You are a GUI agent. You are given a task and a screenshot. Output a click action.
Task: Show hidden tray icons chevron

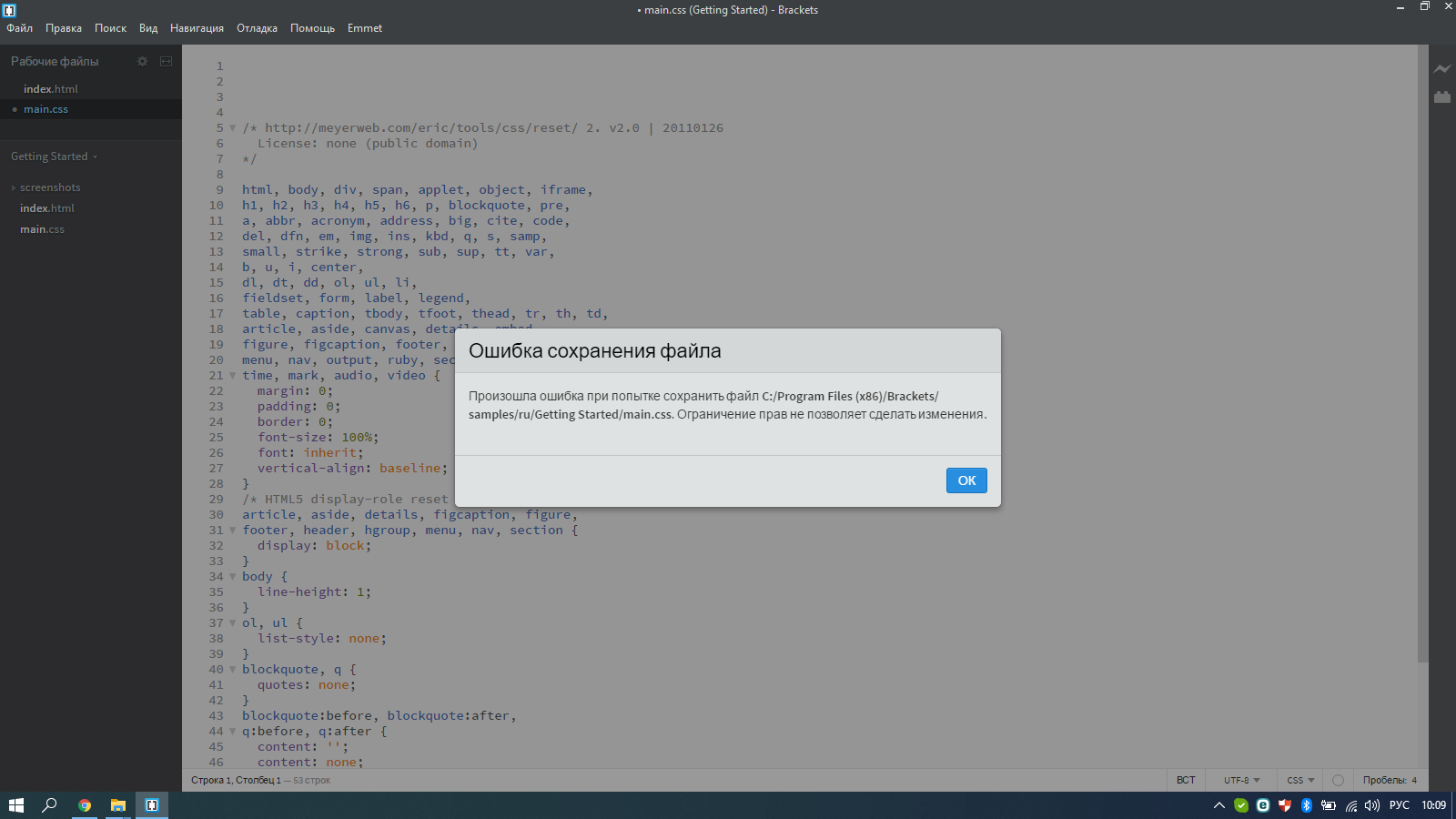pyautogui.click(x=1219, y=805)
